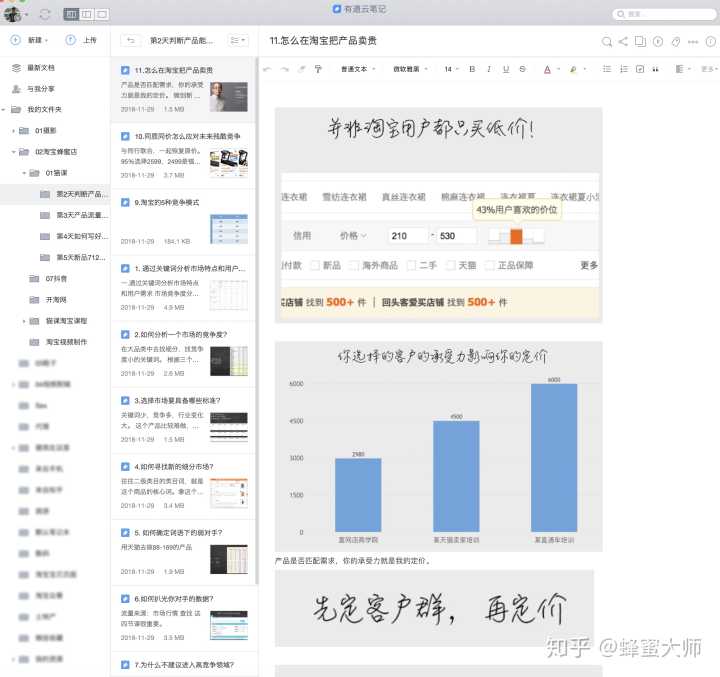The height and width of the screenshot is (677, 720).
Task: Click the tag icon in note header
Action: (x=676, y=41)
